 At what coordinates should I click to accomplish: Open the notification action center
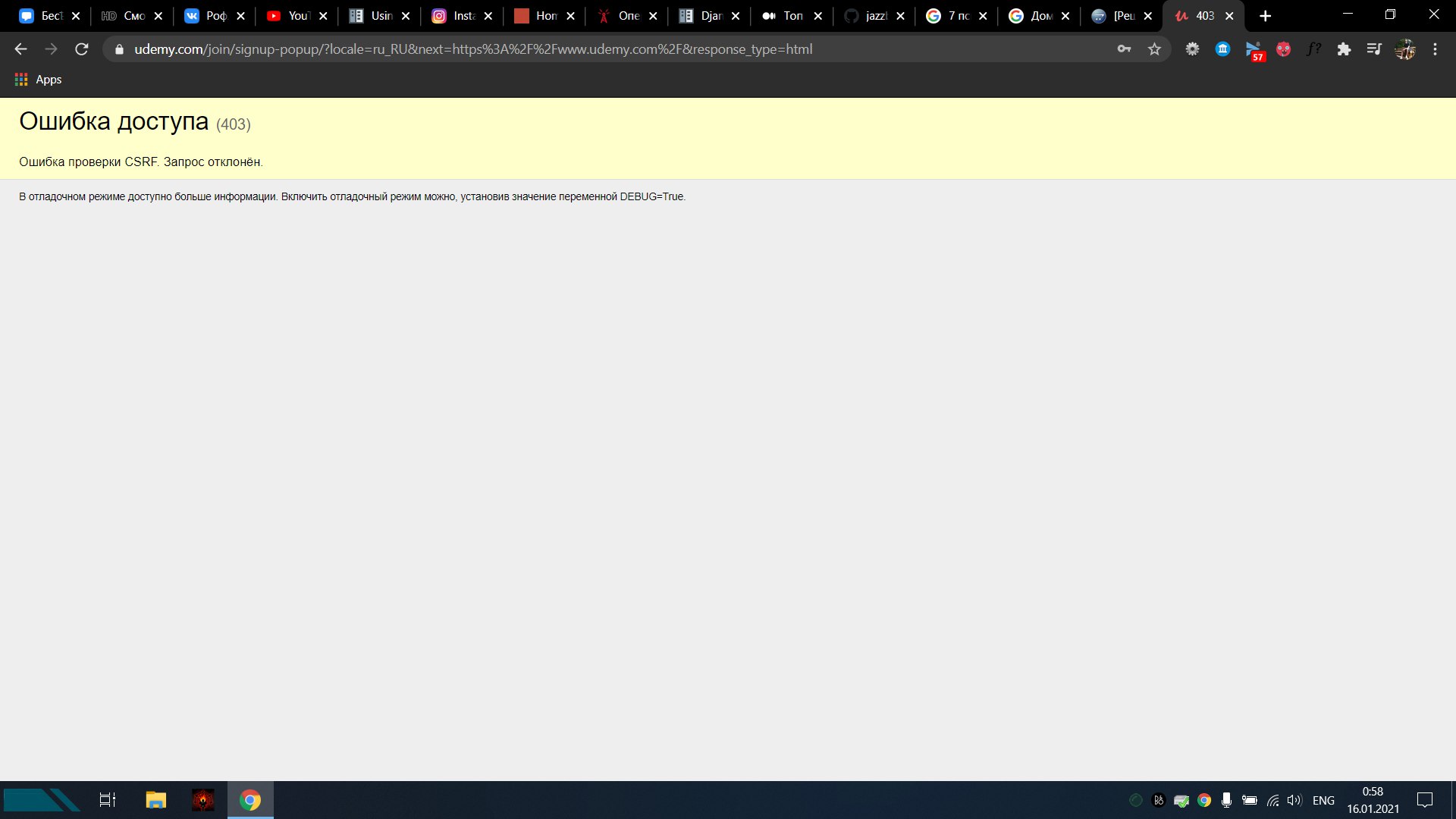click(1425, 800)
